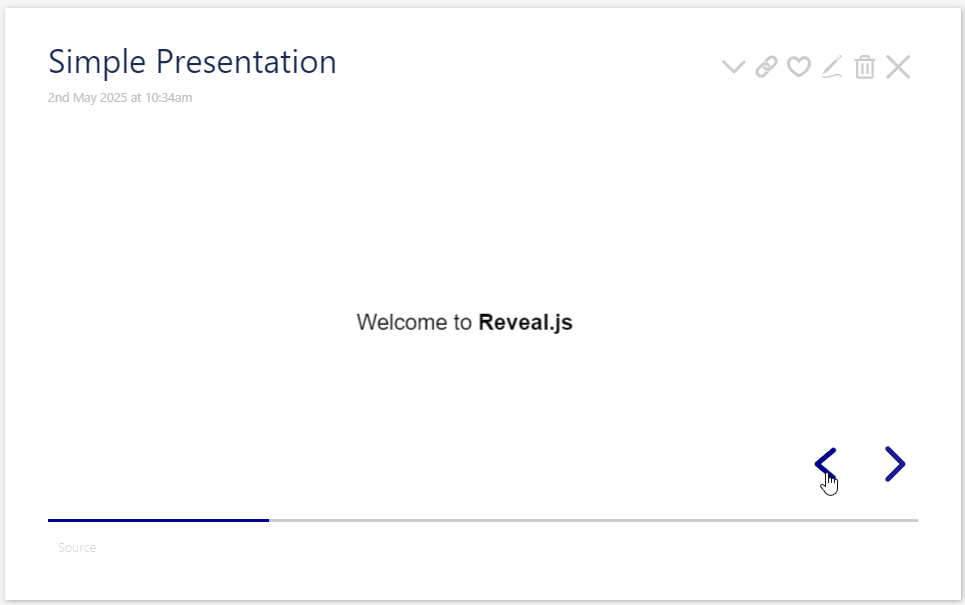Screen dimensions: 965x605
Task: Open the Source link
Action: coord(77,547)
